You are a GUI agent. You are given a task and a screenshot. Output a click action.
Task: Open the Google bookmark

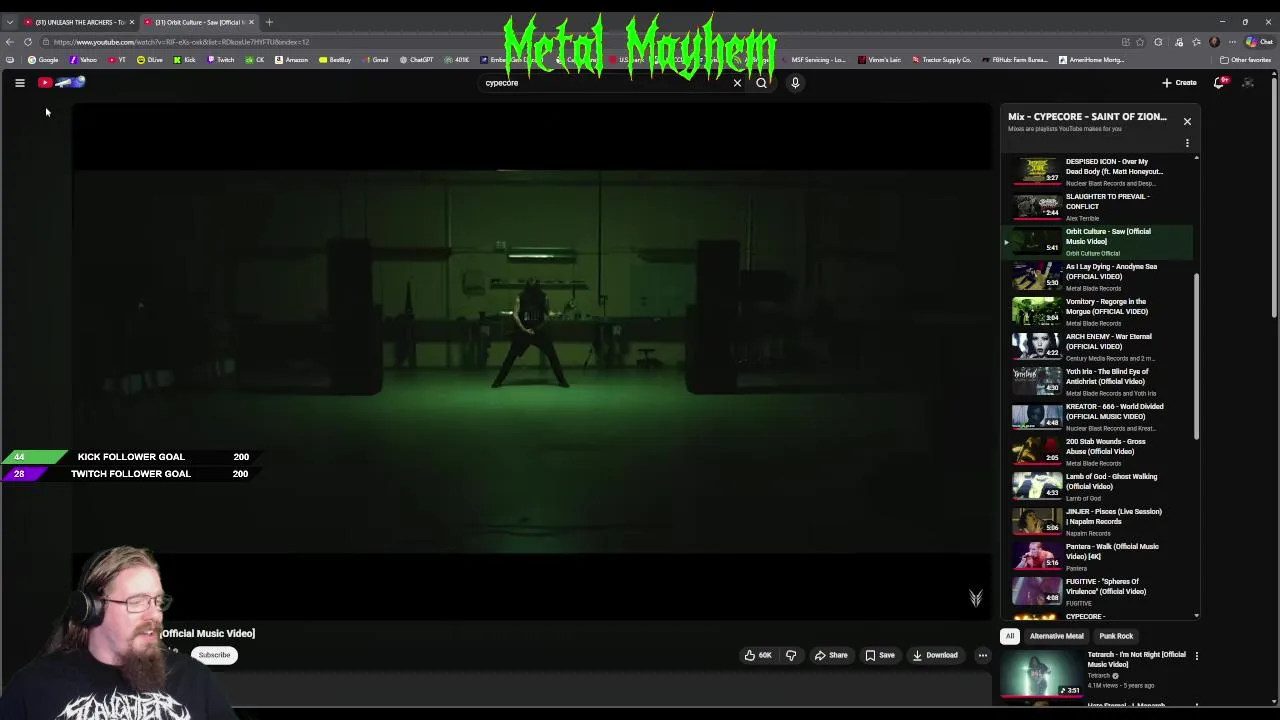(x=43, y=60)
